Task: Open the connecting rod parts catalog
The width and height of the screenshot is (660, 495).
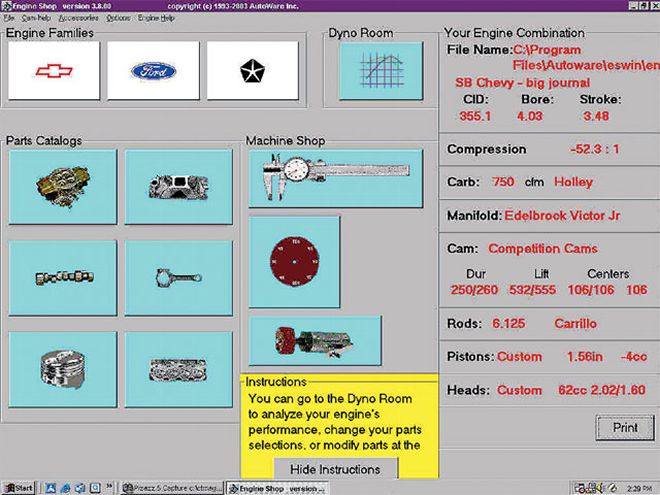Action: click(178, 278)
